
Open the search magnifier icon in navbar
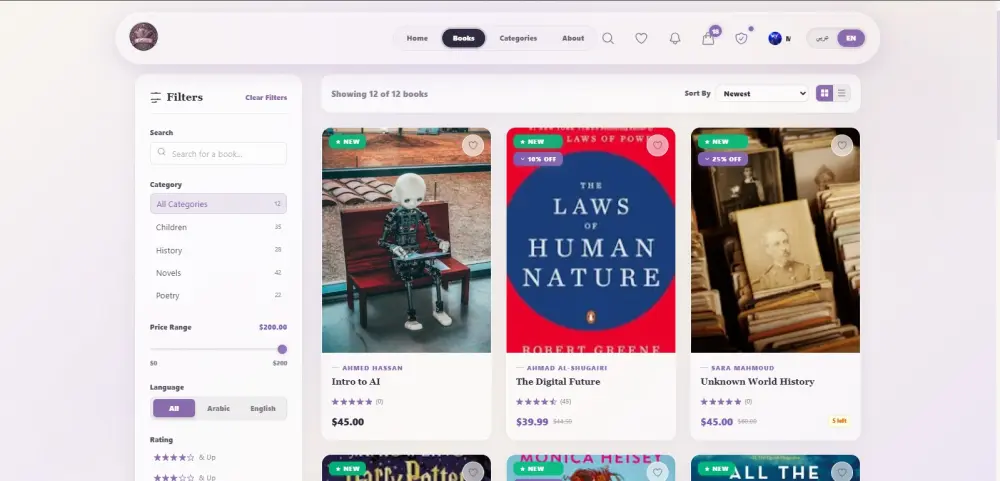(x=608, y=38)
